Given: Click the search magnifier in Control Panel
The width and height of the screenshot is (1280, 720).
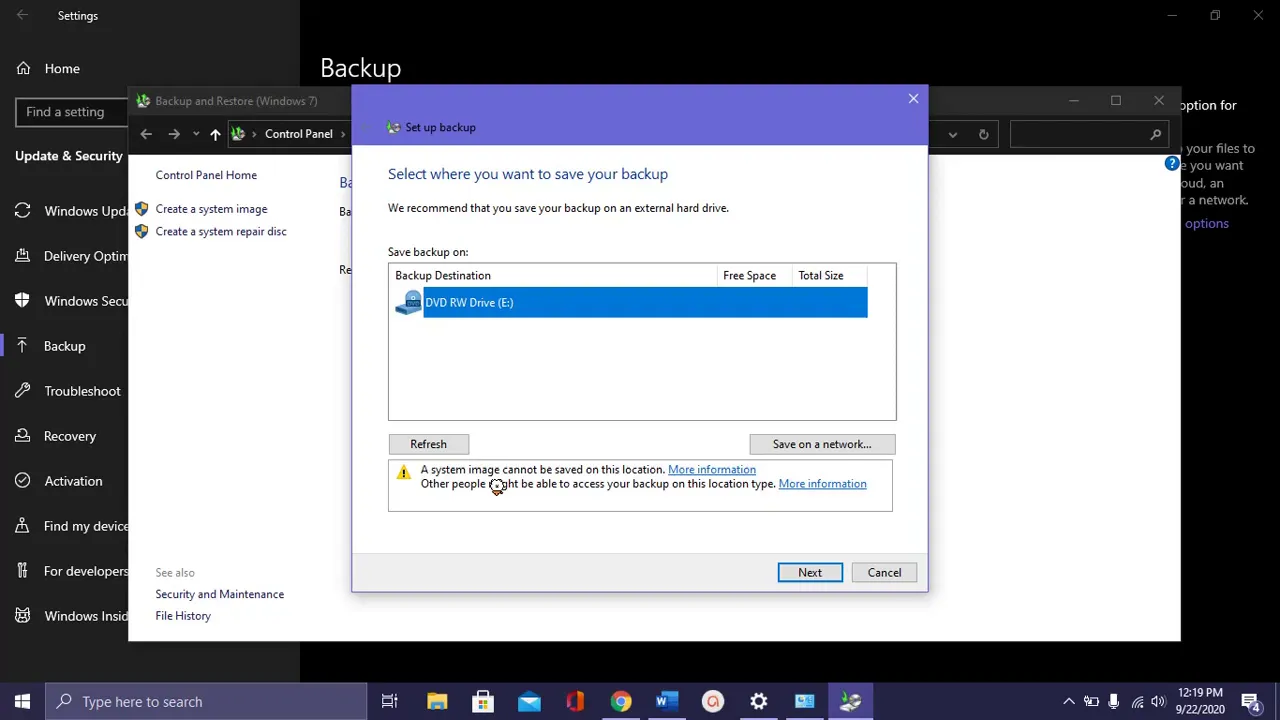Looking at the screenshot, I should click(x=1156, y=134).
